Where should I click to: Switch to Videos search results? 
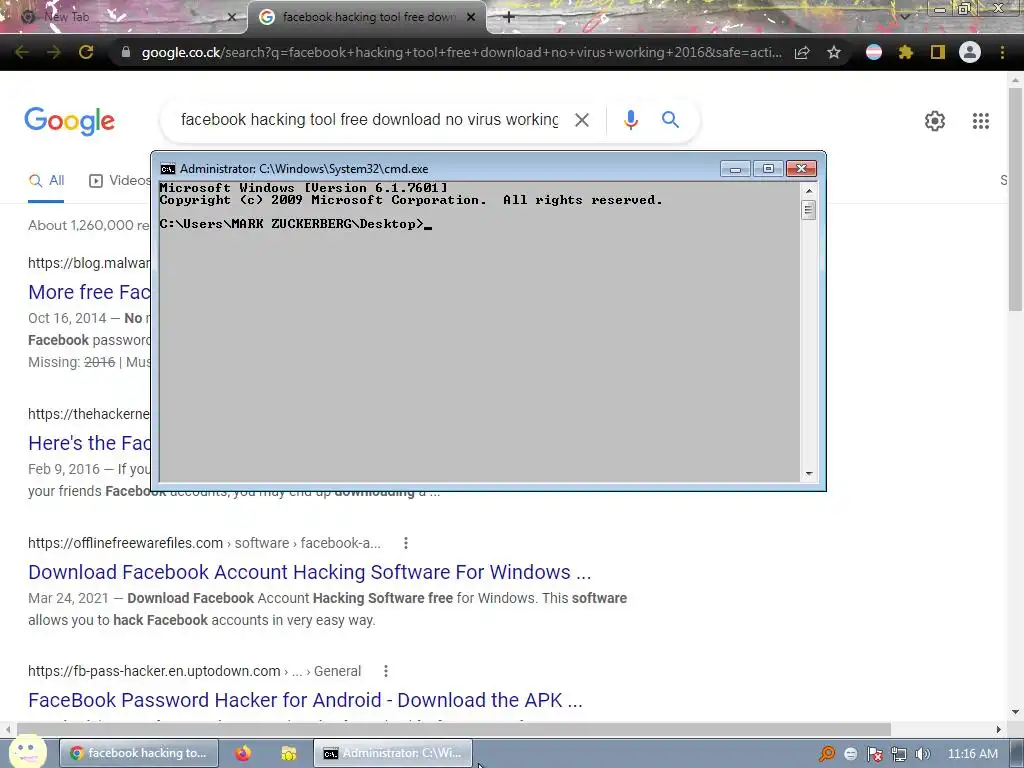coord(120,181)
